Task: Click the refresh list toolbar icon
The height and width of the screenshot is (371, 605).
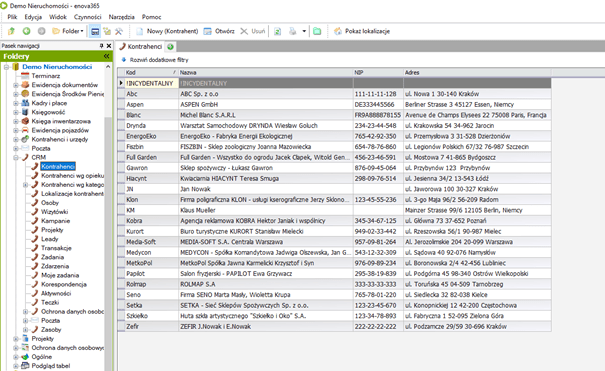Action: coord(277,31)
